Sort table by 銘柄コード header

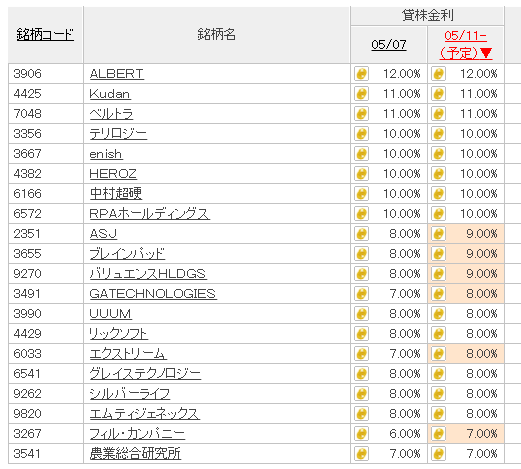pos(45,34)
